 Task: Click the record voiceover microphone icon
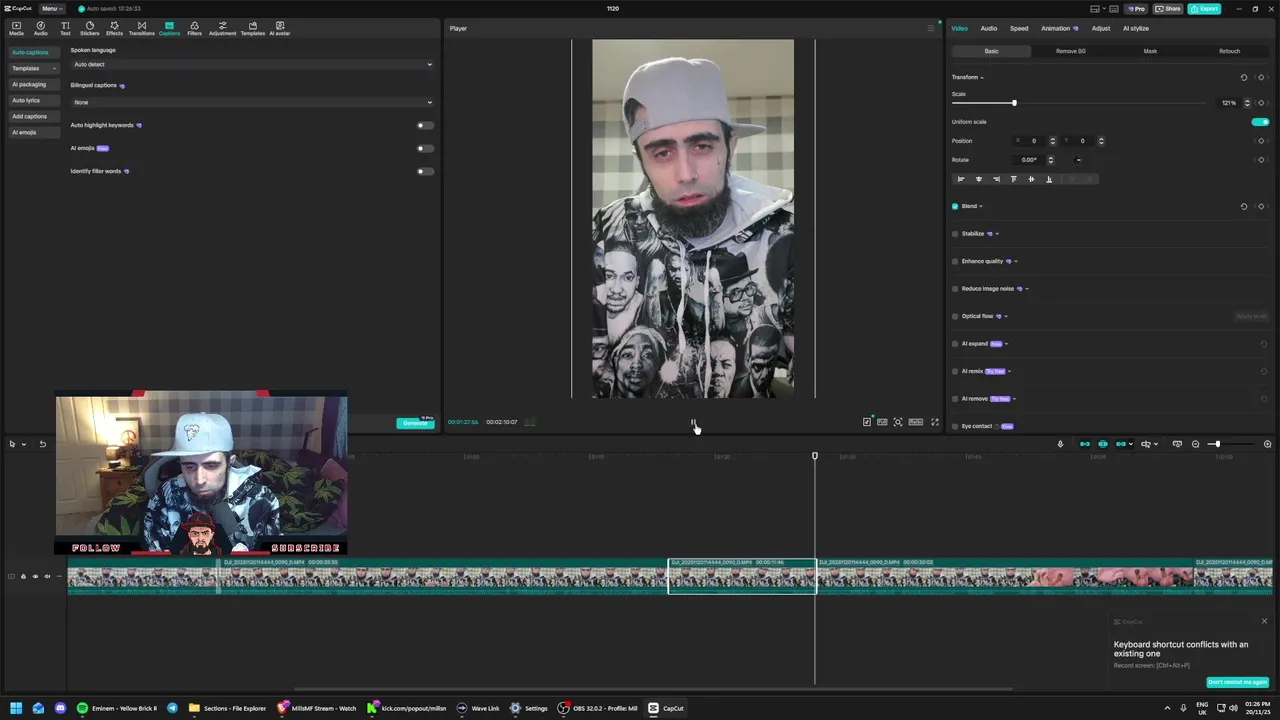[1060, 444]
